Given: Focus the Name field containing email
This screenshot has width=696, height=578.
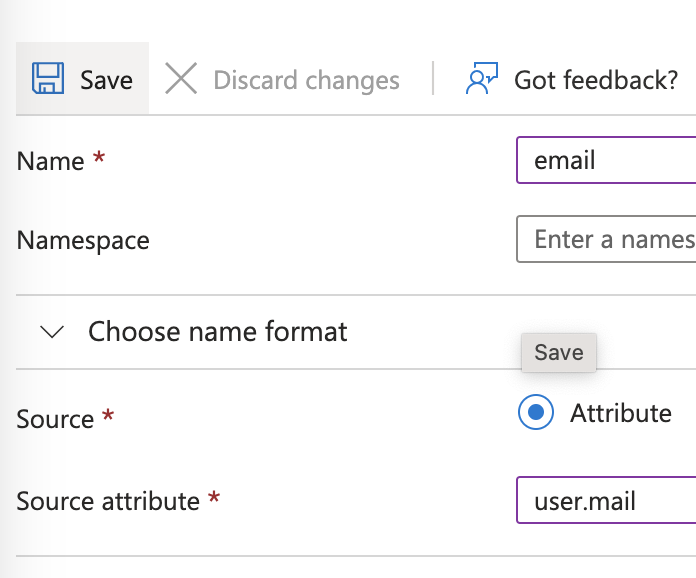Looking at the screenshot, I should pos(606,160).
